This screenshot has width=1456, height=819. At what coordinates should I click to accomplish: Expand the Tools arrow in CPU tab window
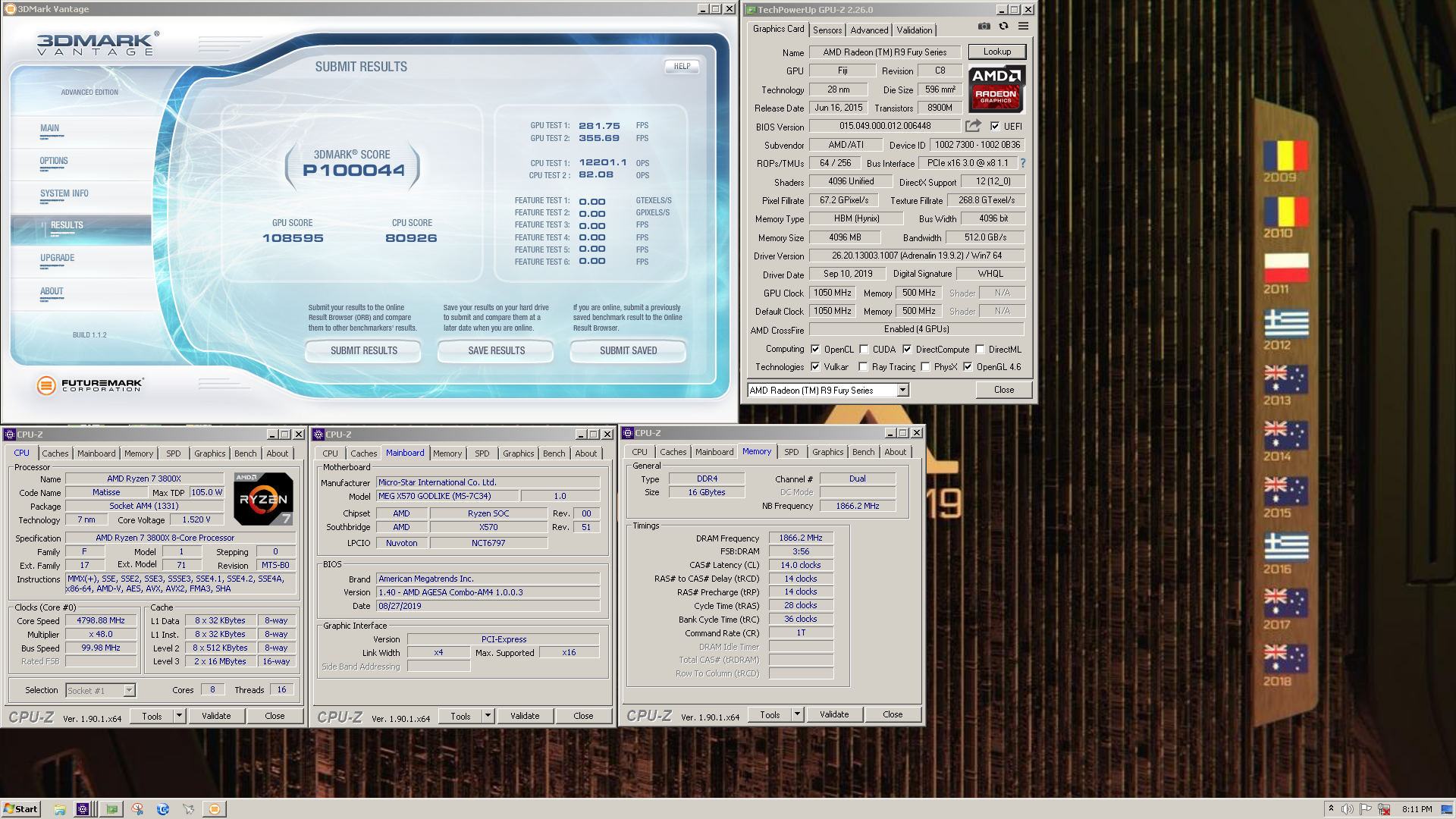180,716
